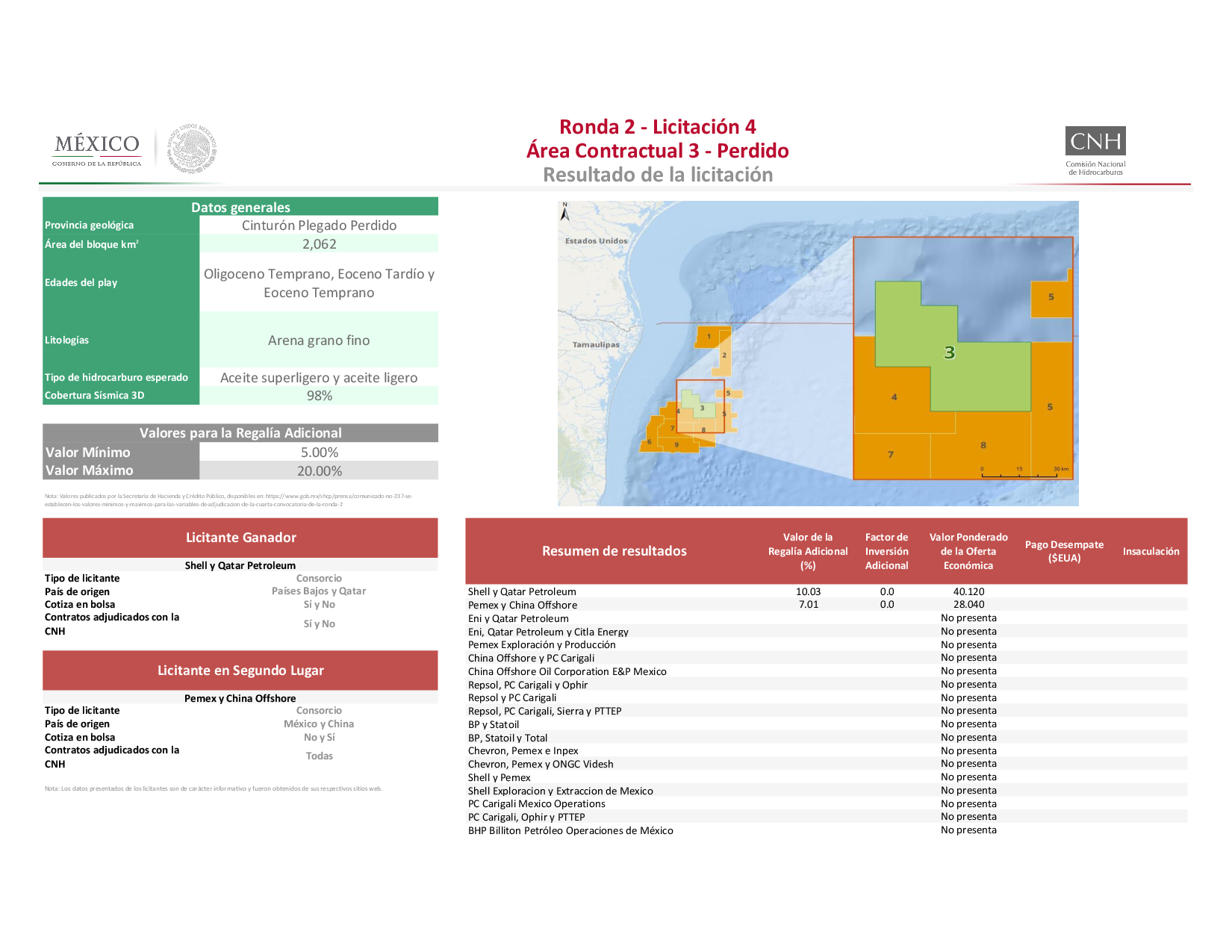
Task: Click 'Eni y Qatar Petroleum' row
Action: coord(827,618)
